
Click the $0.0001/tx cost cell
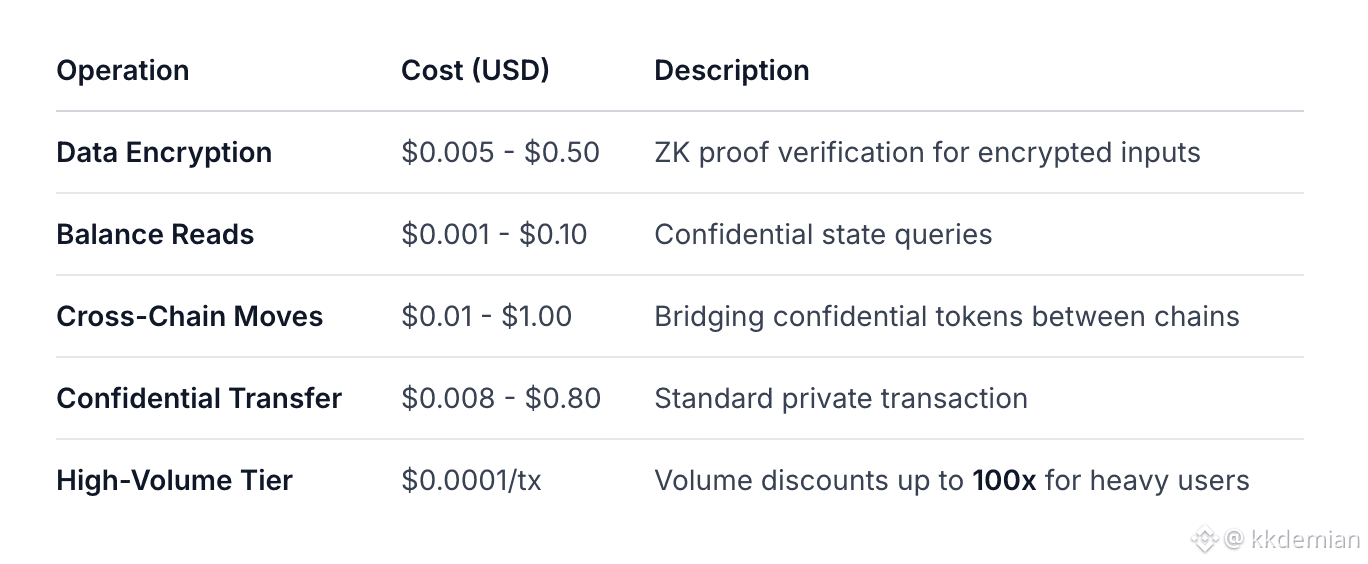[471, 481]
